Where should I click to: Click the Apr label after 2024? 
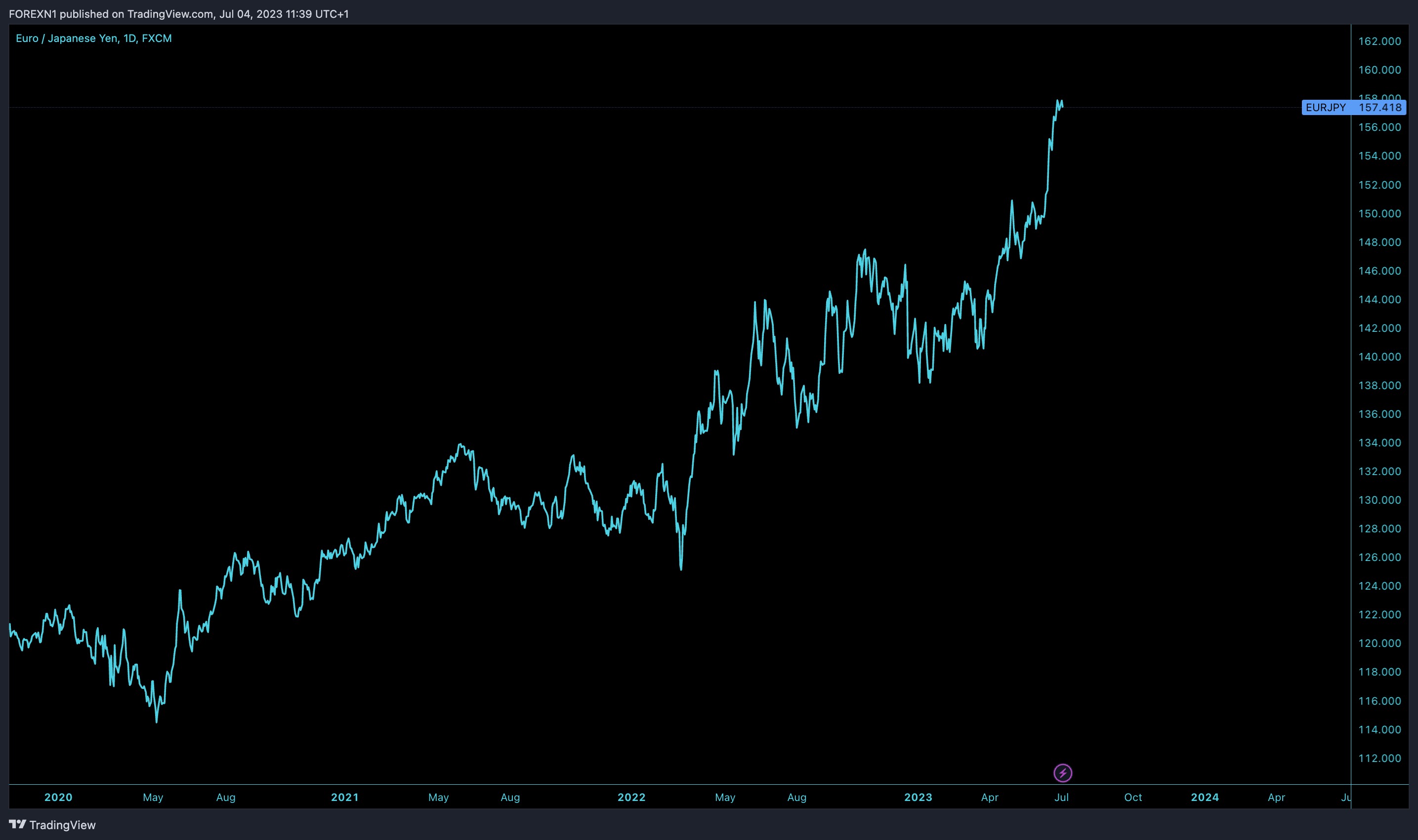[1276, 798]
